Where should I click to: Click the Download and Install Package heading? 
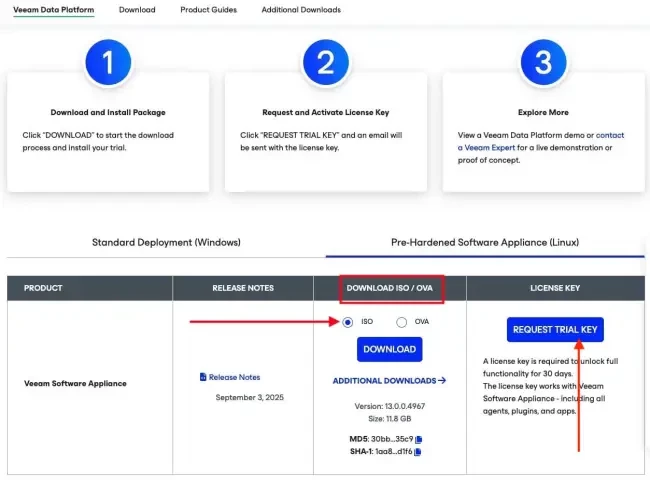pos(108,112)
